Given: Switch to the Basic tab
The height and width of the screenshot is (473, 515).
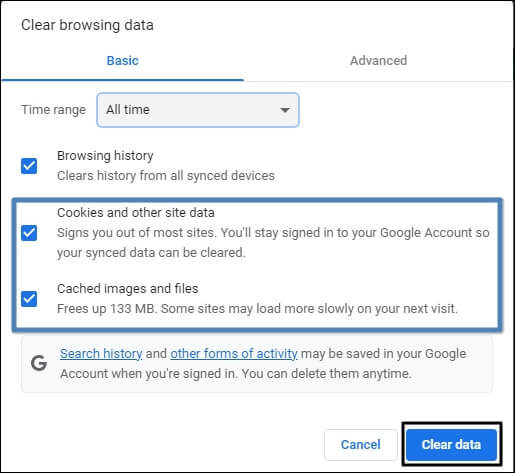Looking at the screenshot, I should pyautogui.click(x=122, y=61).
